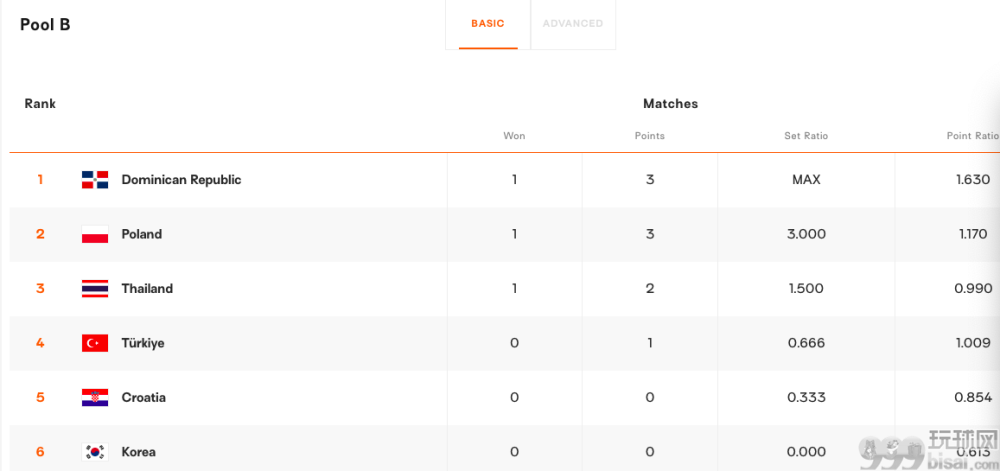The image size is (1000, 471).
Task: Open the Korea team link
Action: 138,452
